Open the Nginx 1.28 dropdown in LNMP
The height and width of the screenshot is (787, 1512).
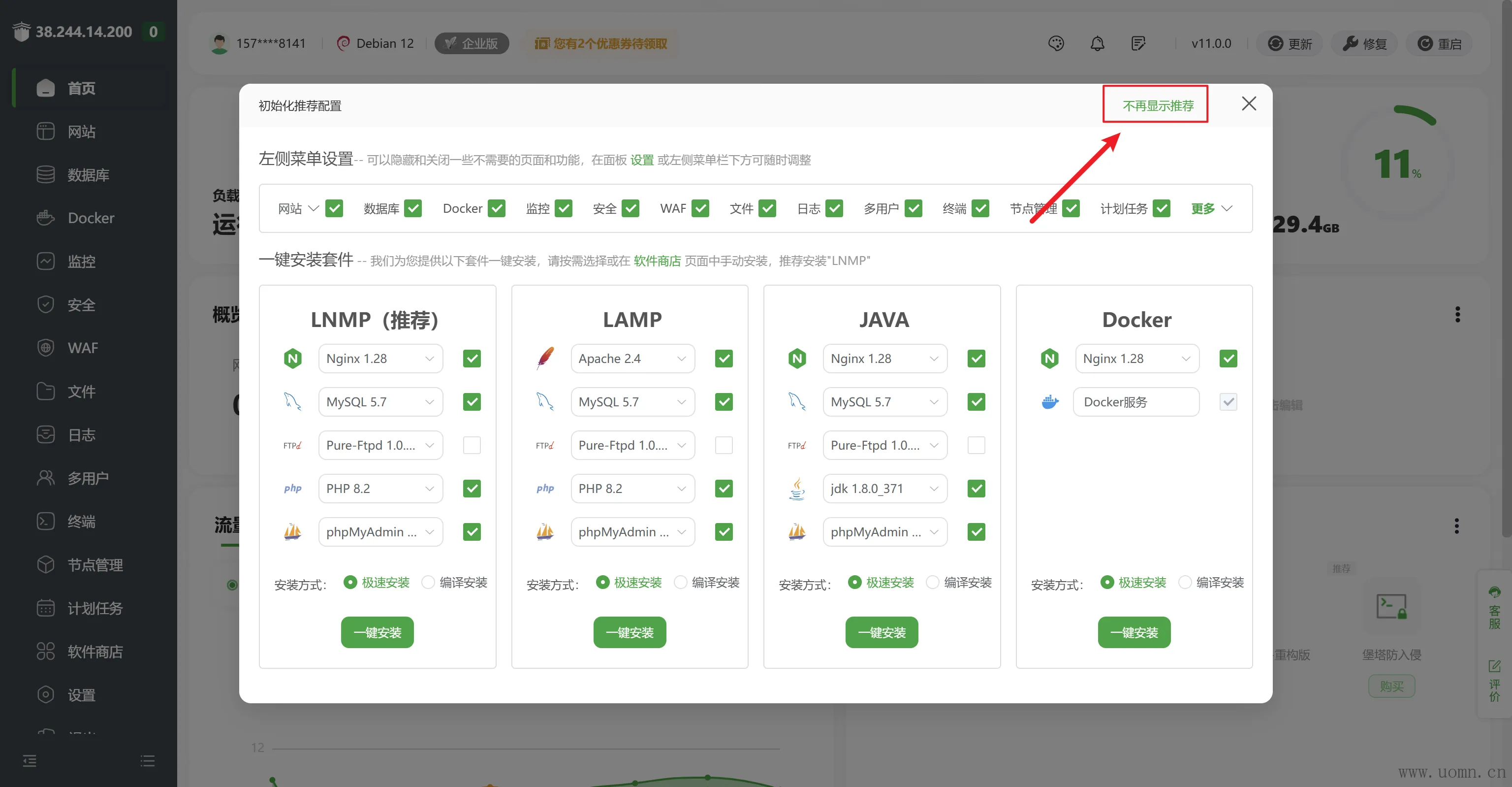pyautogui.click(x=380, y=358)
